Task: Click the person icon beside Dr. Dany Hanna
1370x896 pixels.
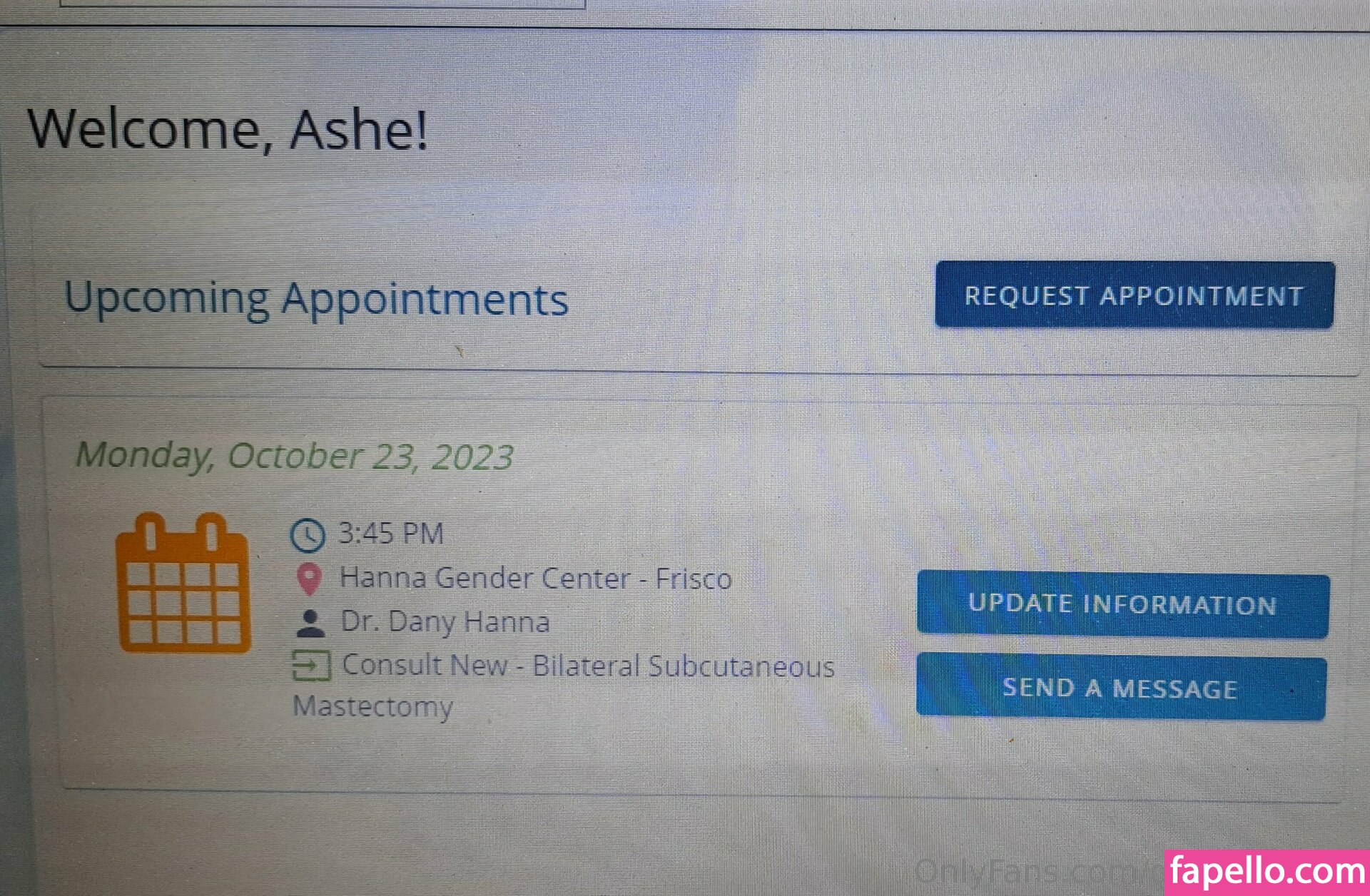Action: coord(310,623)
